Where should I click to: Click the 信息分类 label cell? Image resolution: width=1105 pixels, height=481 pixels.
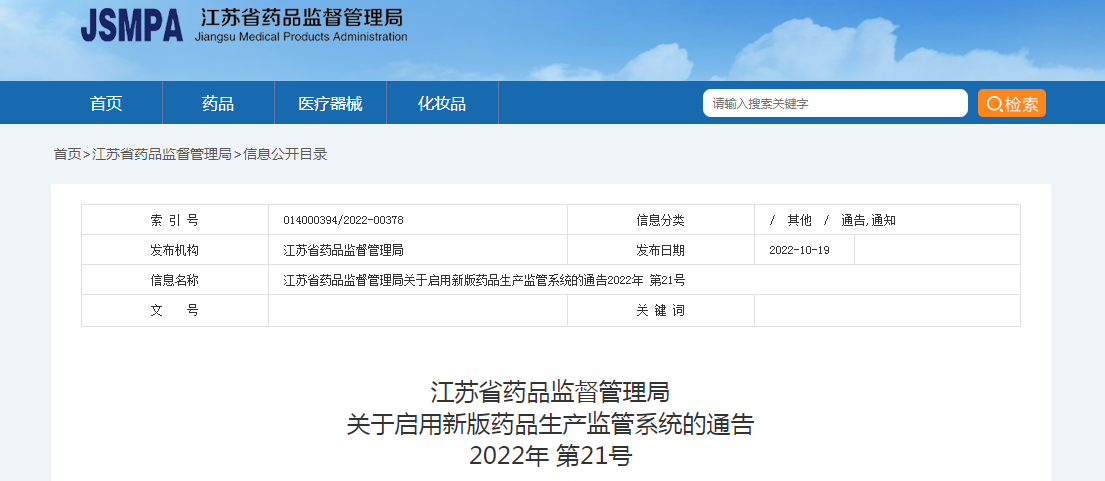coord(660,220)
